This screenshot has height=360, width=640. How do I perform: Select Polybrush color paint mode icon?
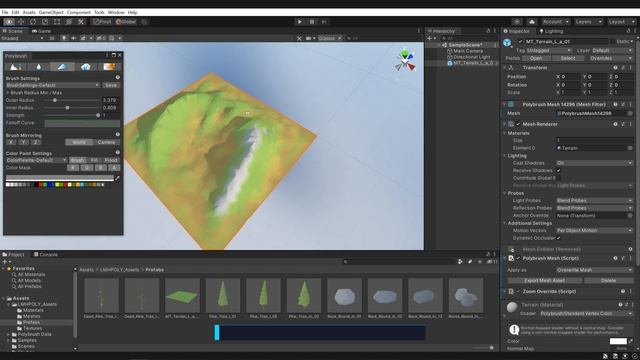tap(62, 67)
